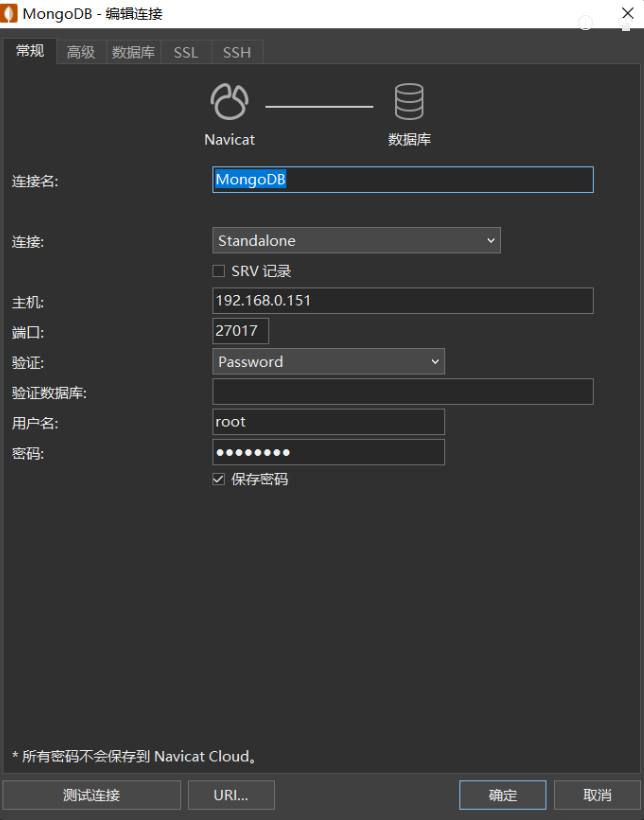Click the URI... button
The width and height of the screenshot is (644, 820).
pos(231,795)
